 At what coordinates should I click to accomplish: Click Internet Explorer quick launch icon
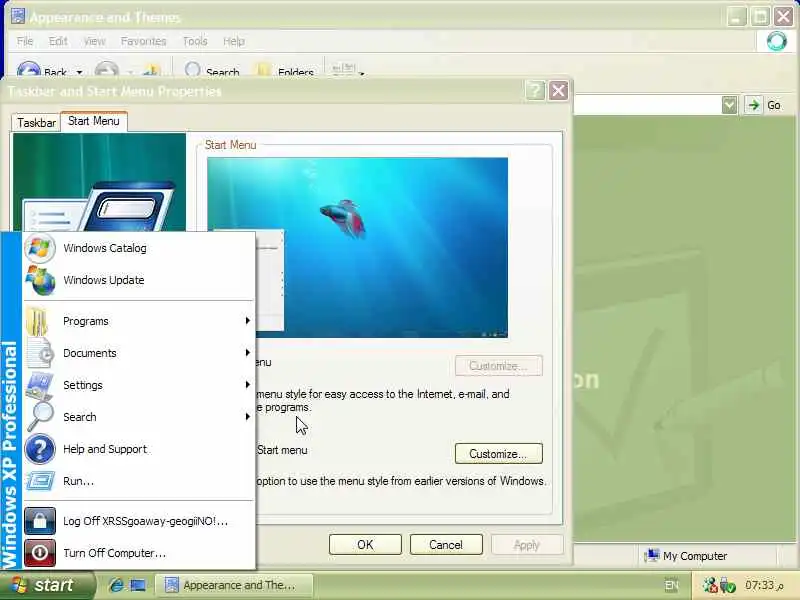pos(116,585)
